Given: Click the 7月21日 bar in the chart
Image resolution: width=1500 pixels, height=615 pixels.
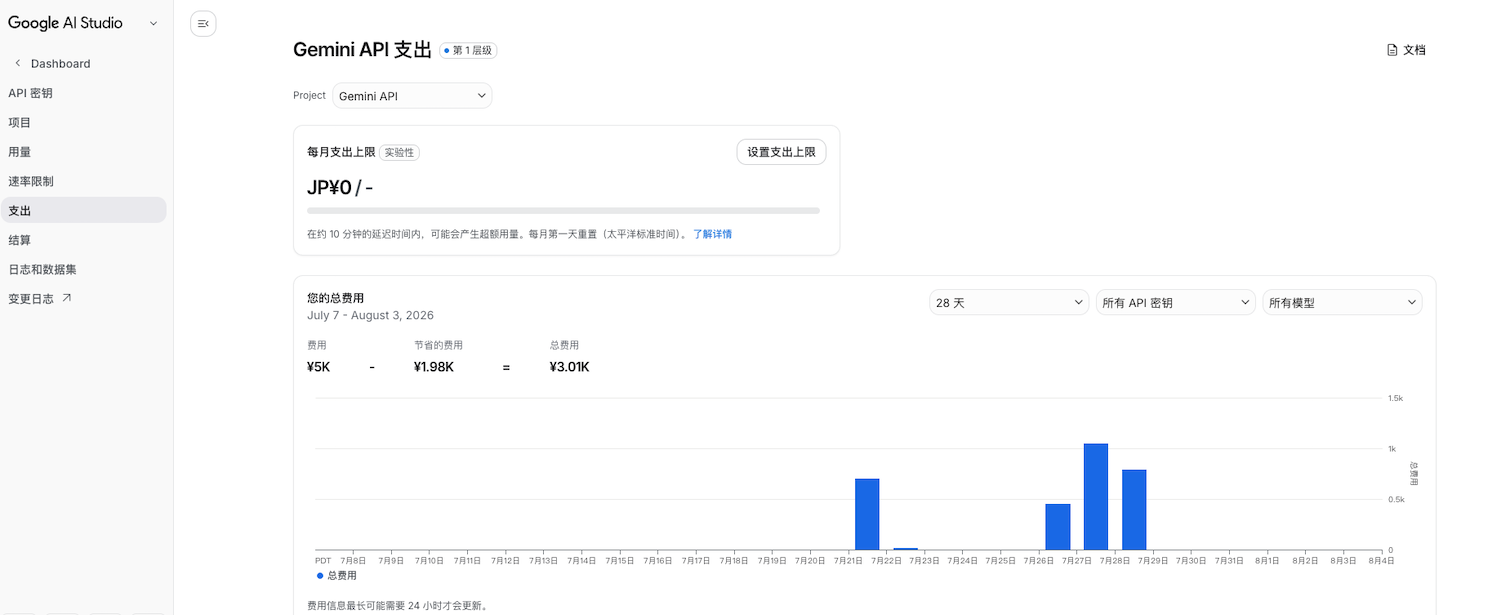Looking at the screenshot, I should (x=867, y=514).
